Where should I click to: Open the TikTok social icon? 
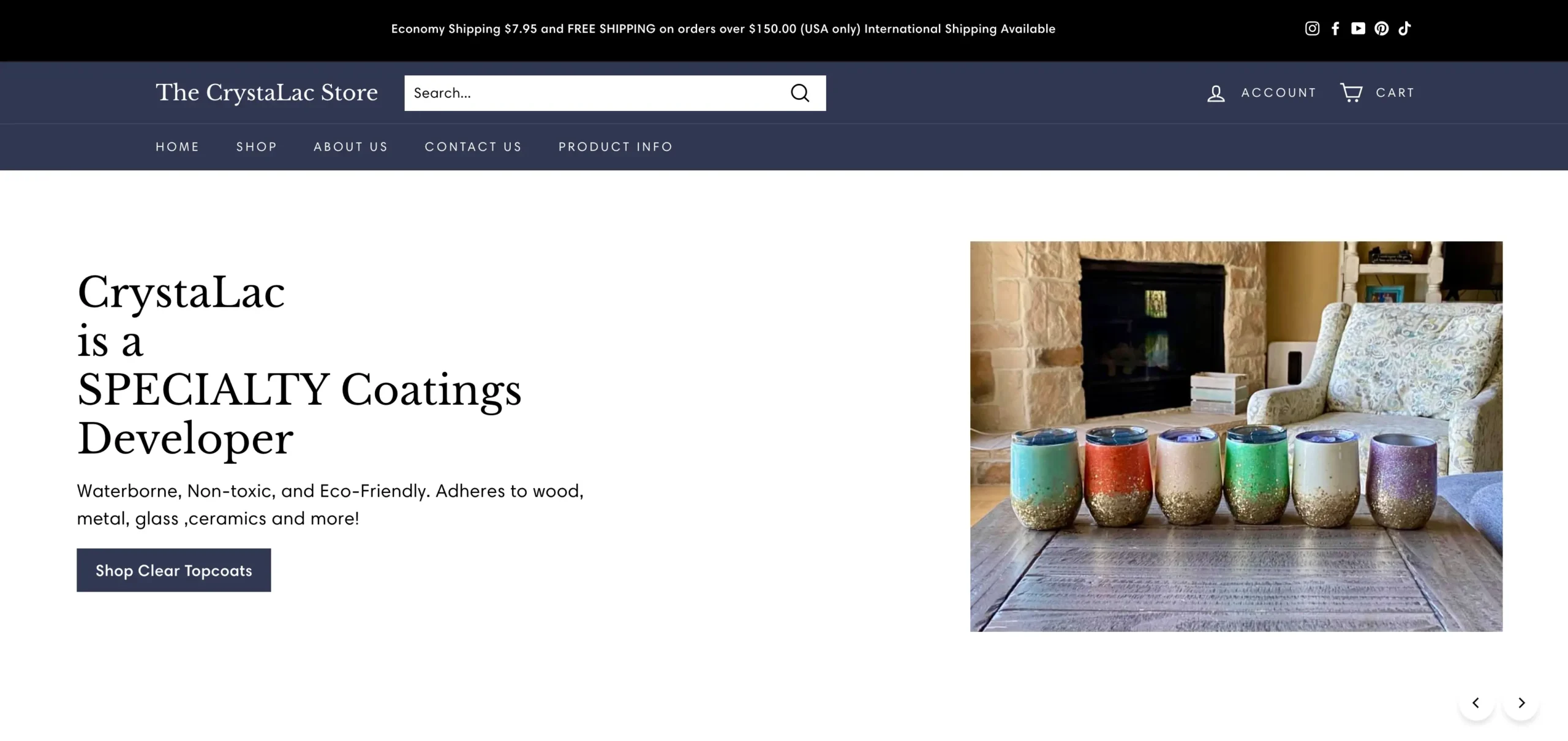point(1404,28)
